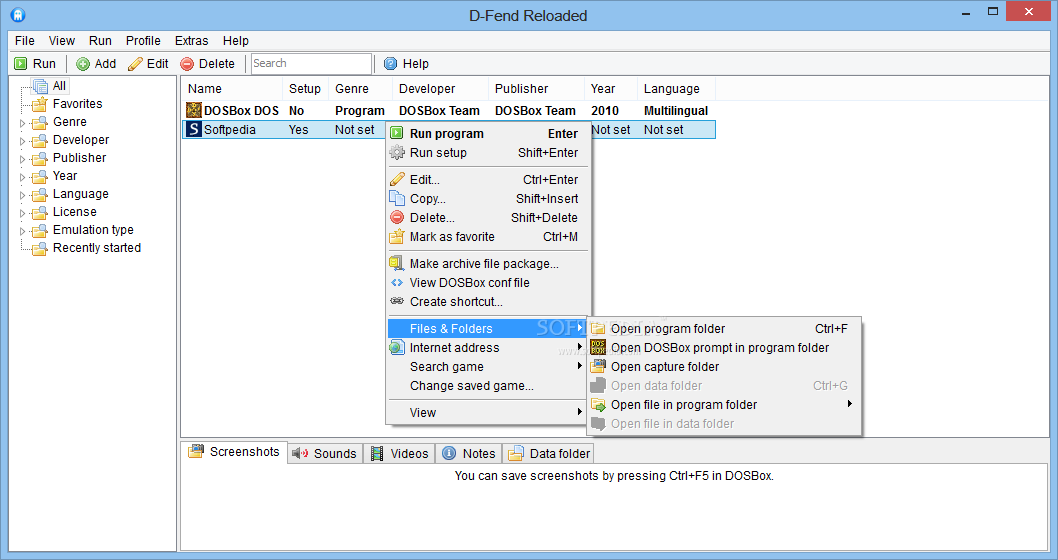Switch to the Videos tab
The height and width of the screenshot is (560, 1058).
pyautogui.click(x=401, y=453)
